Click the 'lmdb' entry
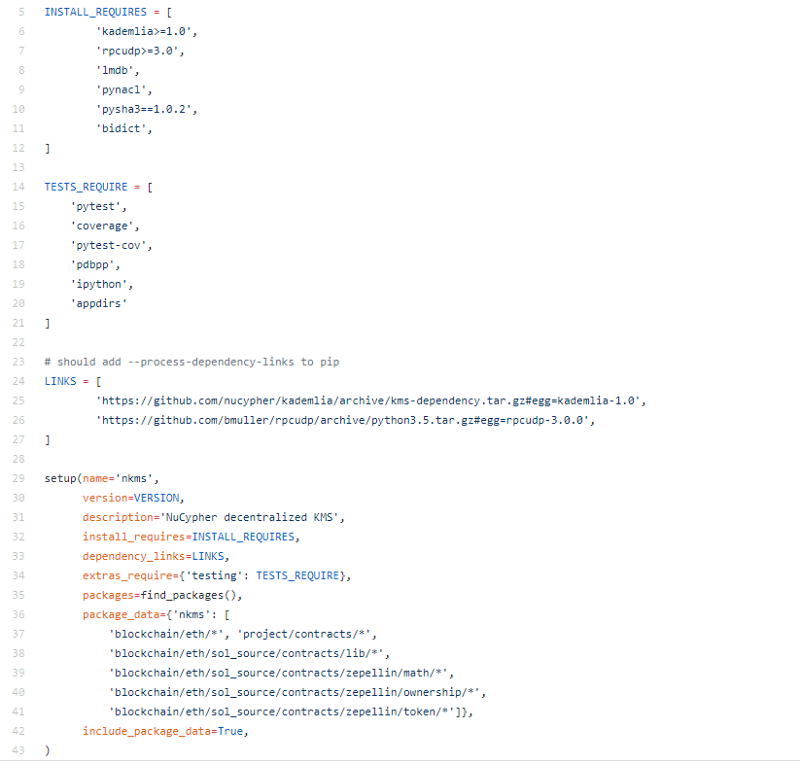 115,70
